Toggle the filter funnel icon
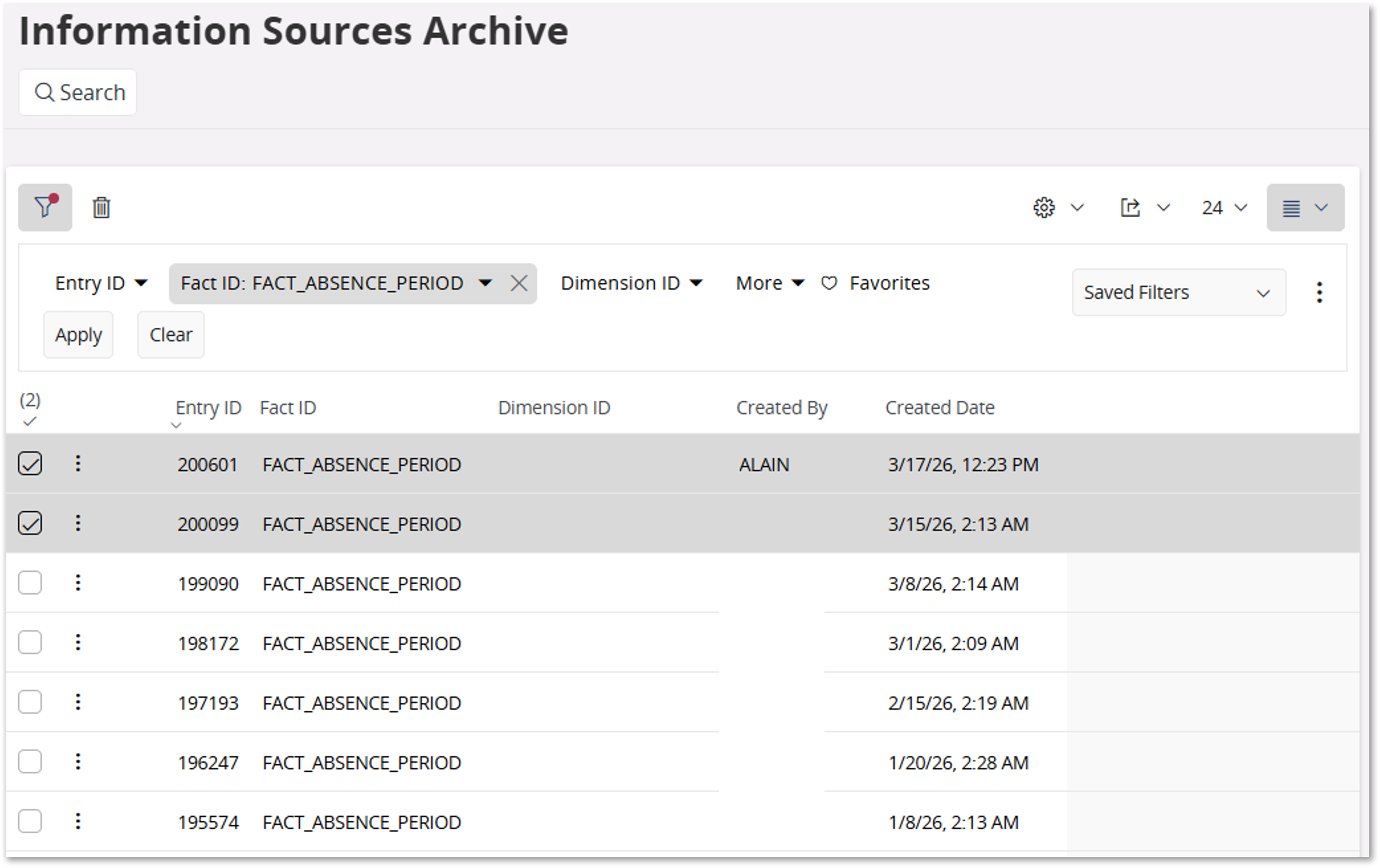 click(x=45, y=207)
